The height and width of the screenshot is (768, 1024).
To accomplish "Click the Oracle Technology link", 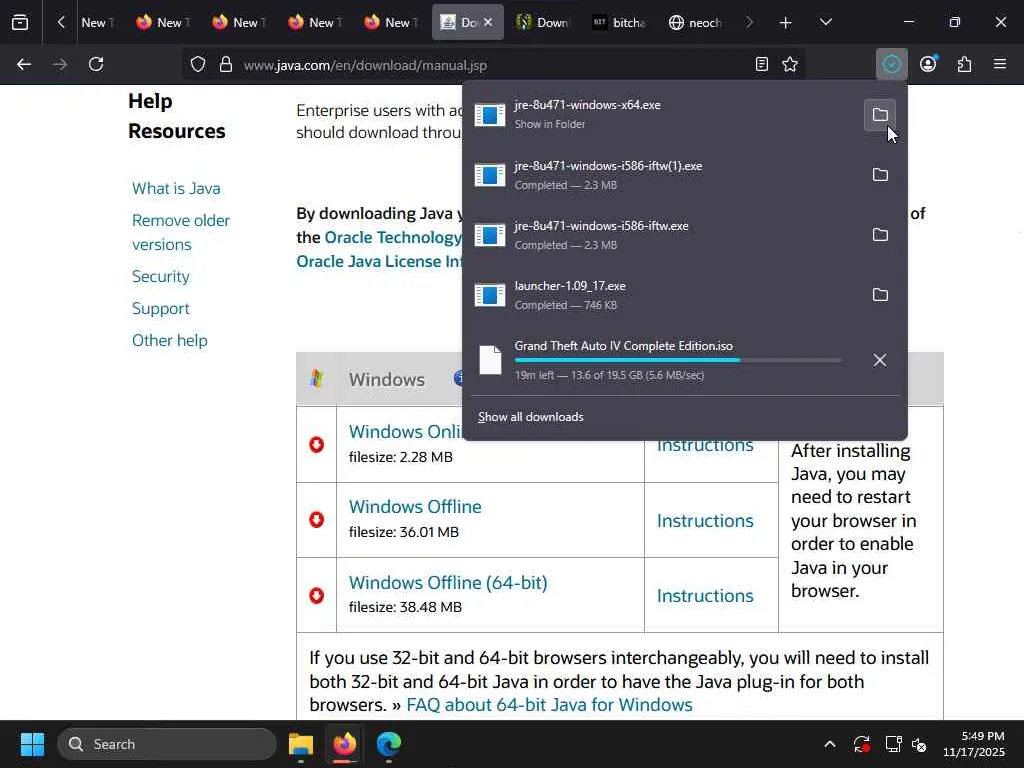I will coord(393,237).
